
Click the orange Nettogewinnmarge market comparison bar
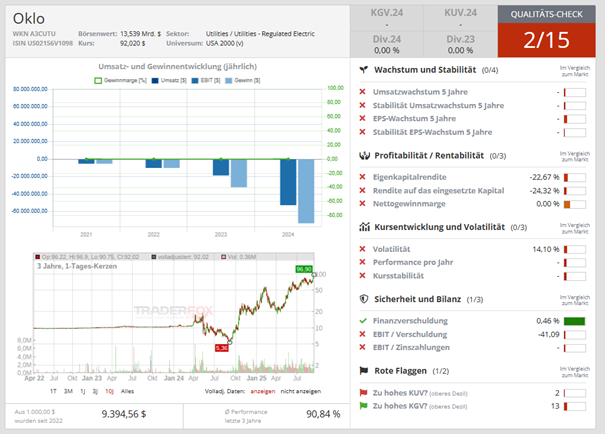(x=575, y=204)
